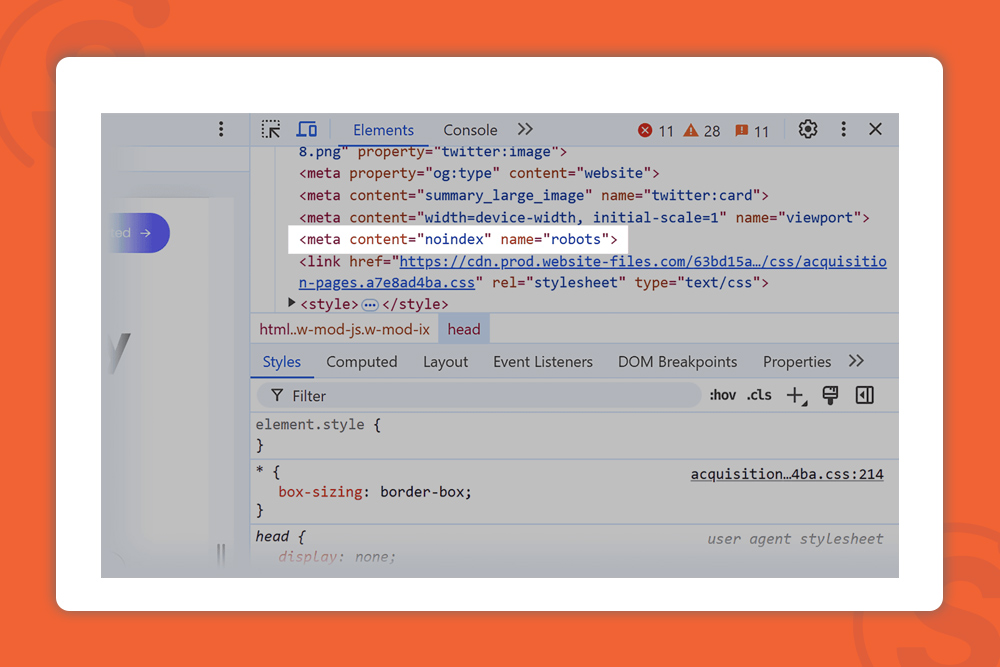Viewport: 1000px width, 667px height.
Task: Toggle the :hov element state panel
Action: 723,395
